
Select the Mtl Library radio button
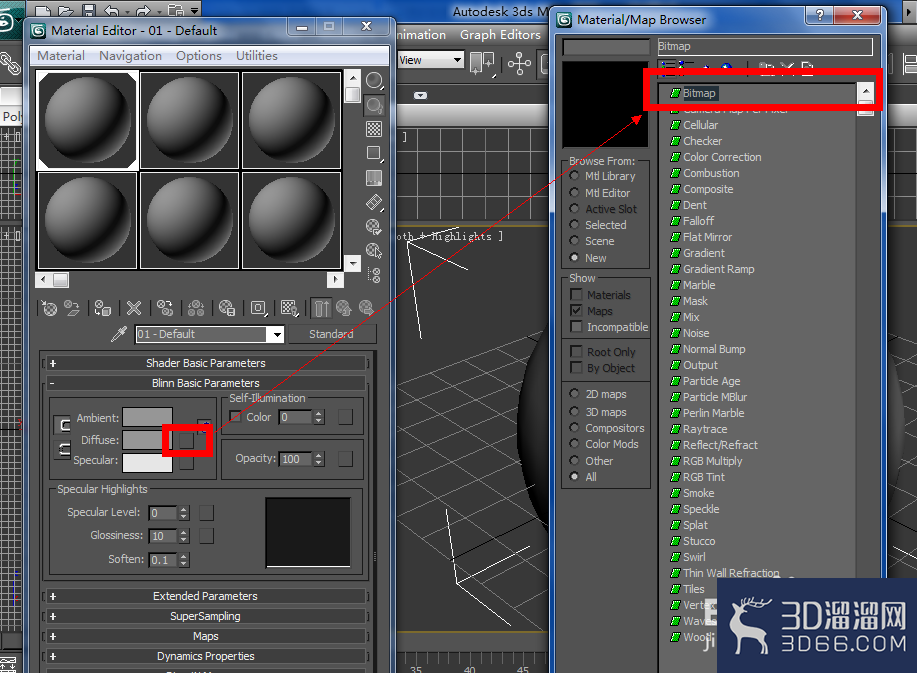574,175
